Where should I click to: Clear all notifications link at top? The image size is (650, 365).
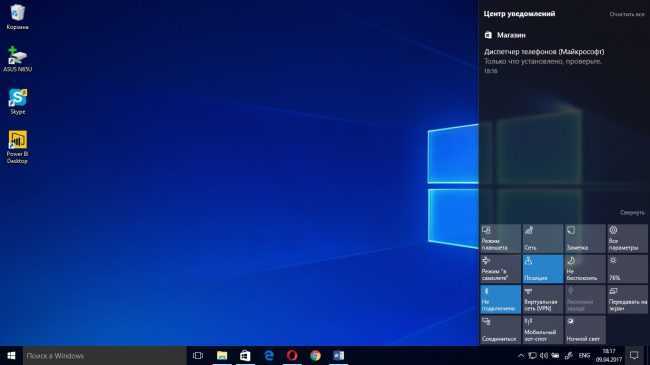(x=627, y=14)
